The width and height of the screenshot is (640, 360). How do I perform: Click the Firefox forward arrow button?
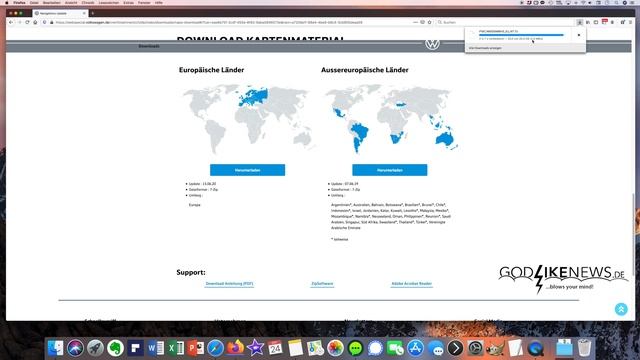[x=19, y=22]
